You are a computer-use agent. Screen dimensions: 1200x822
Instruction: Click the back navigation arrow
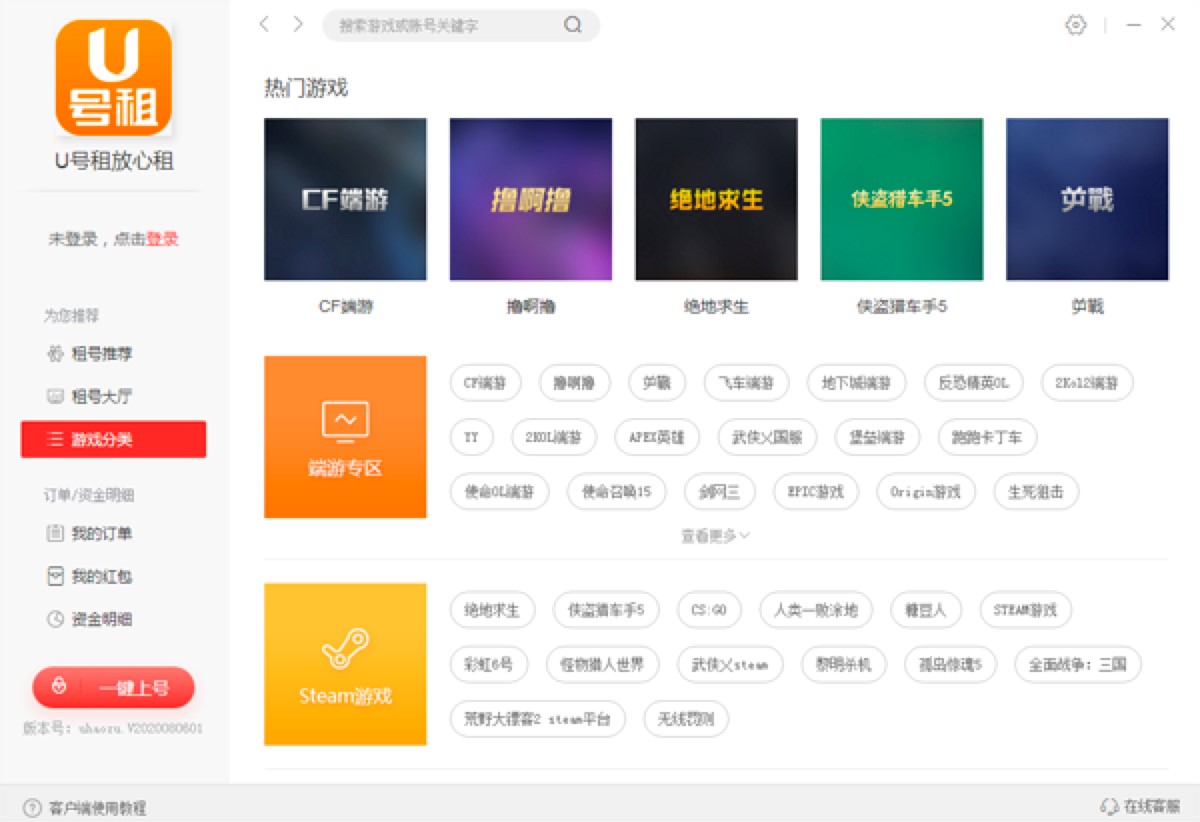click(263, 24)
